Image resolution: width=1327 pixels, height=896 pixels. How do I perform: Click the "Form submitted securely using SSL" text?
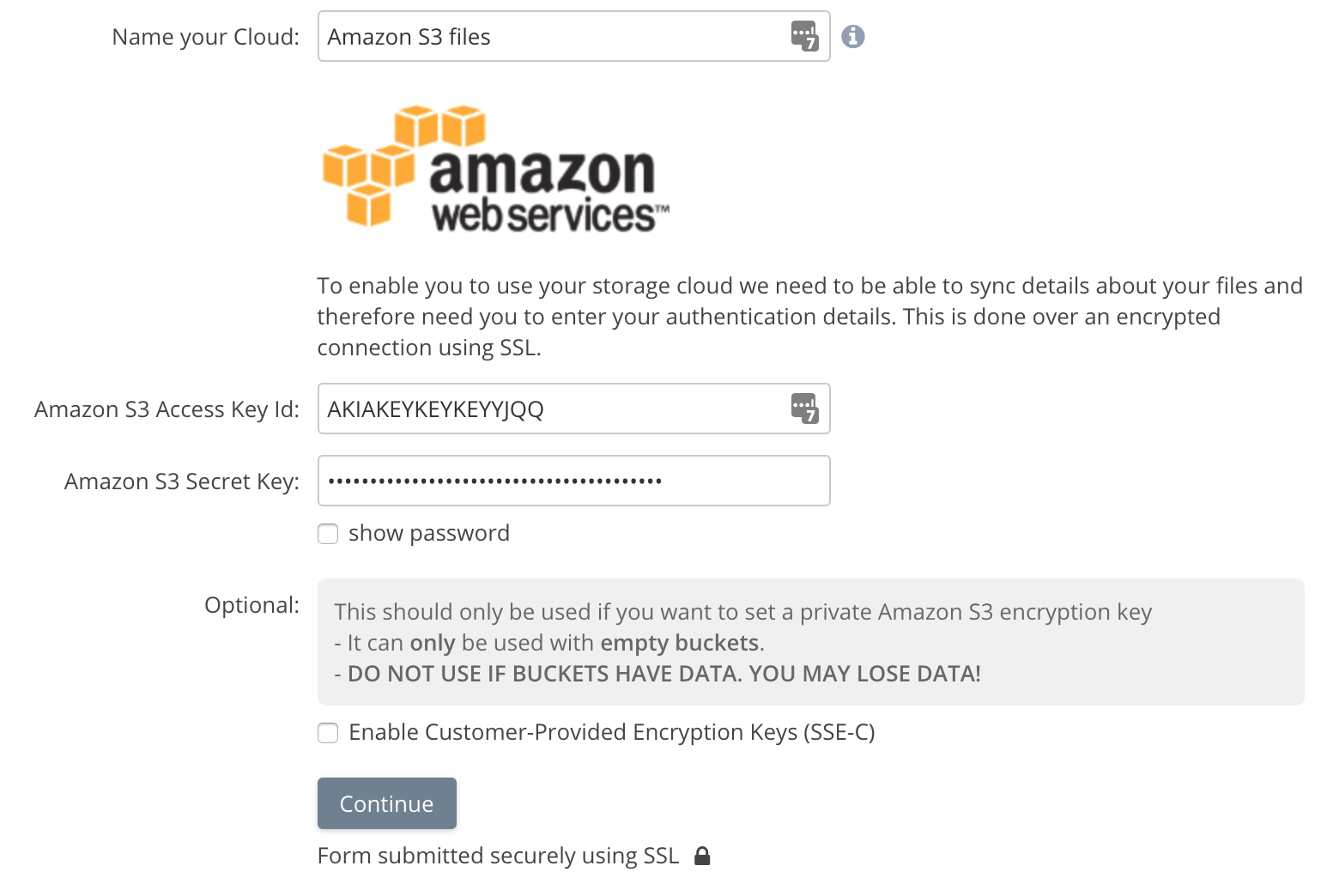pos(498,856)
